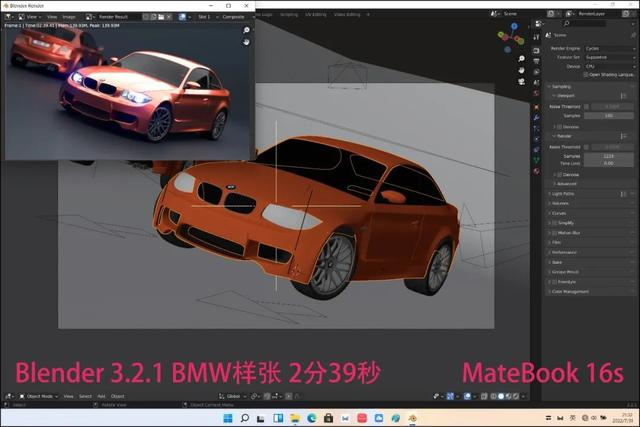Screen dimensions: 640x427
Task: Open the UV Editing workspace tab
Action: [316, 15]
